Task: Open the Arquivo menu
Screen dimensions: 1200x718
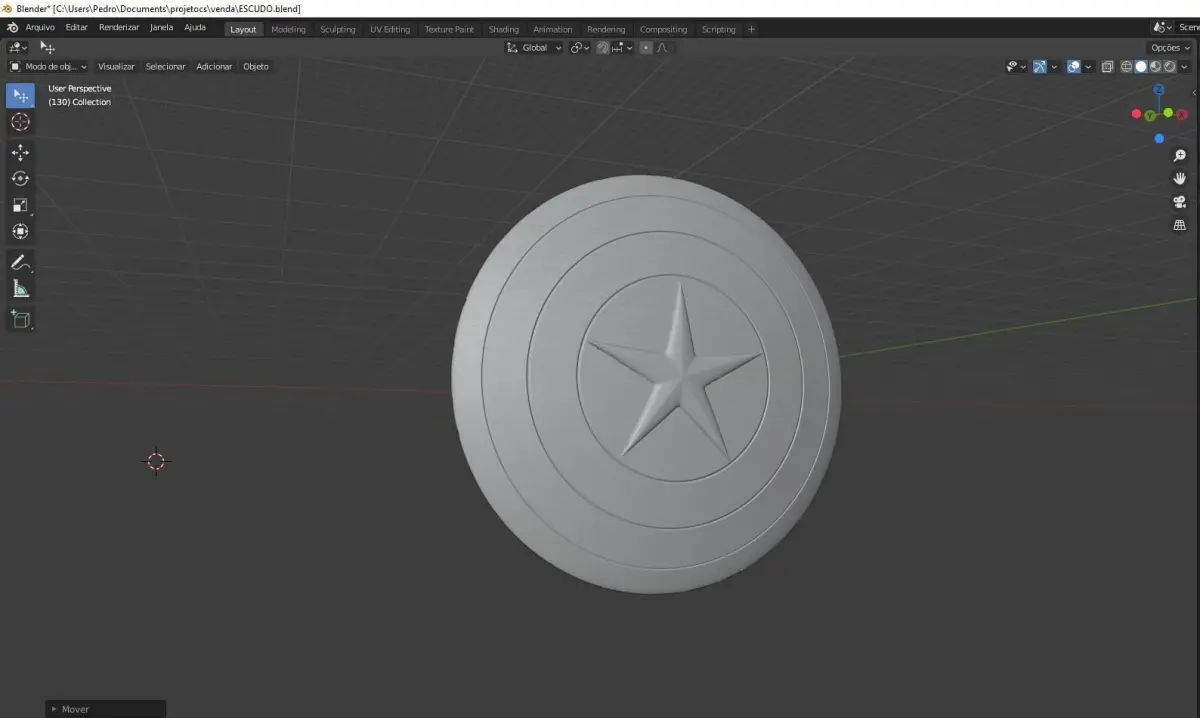Action: [x=41, y=28]
